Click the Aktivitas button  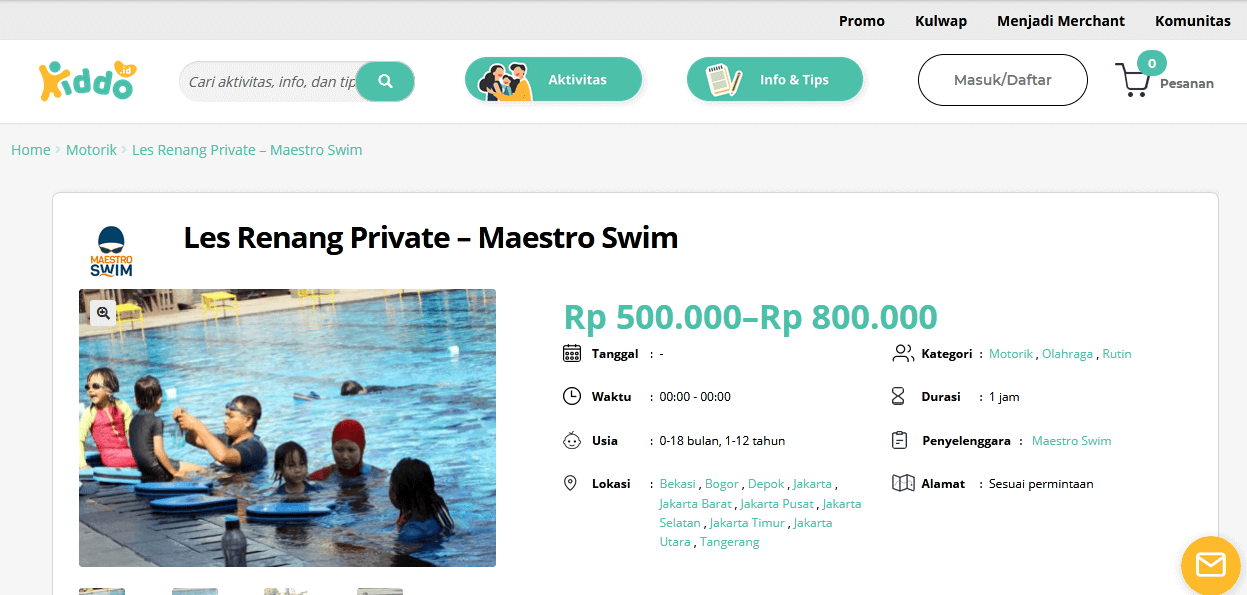[x=553, y=80]
